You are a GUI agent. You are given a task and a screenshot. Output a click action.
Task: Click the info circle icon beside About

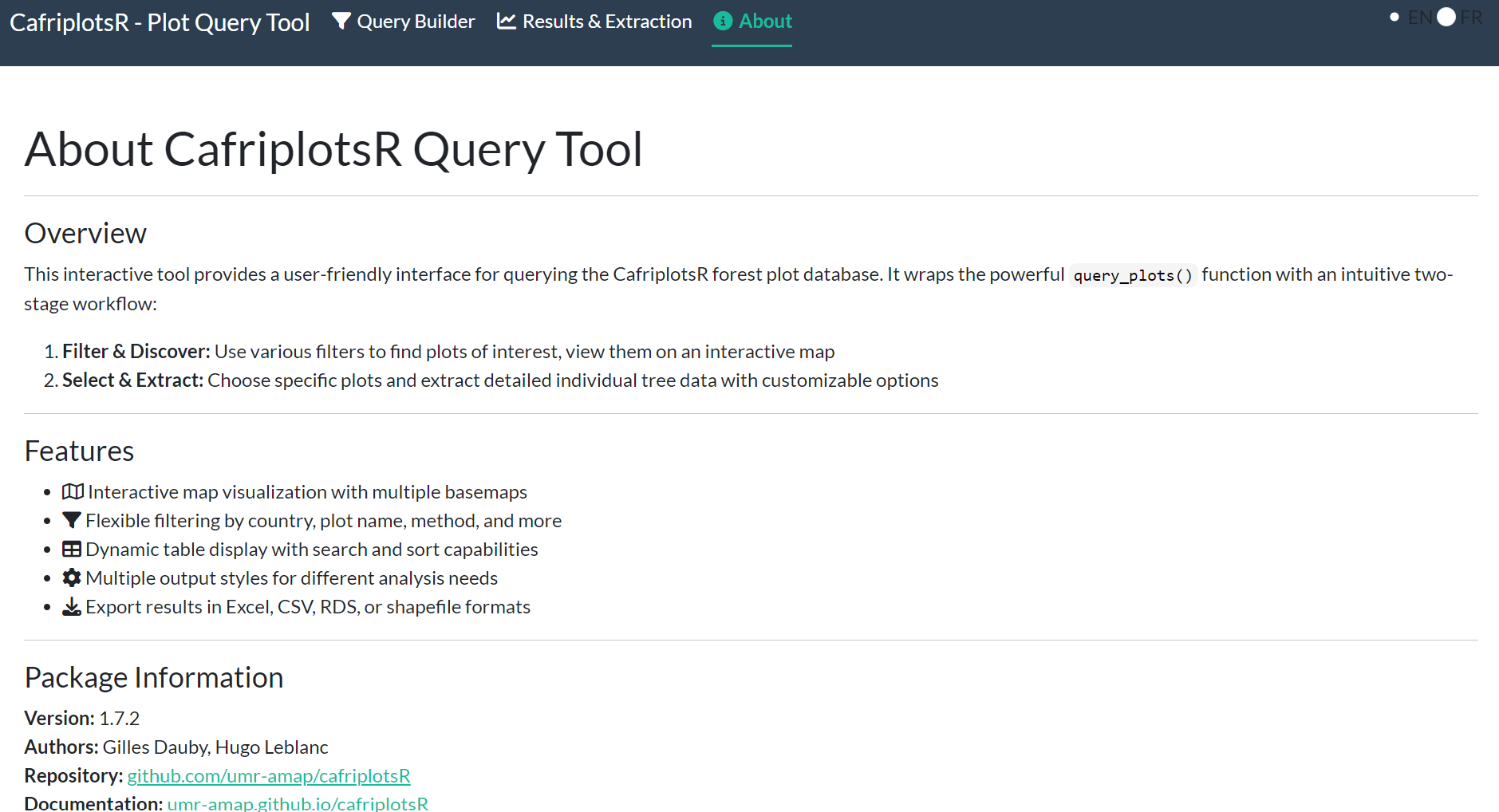[x=723, y=22]
